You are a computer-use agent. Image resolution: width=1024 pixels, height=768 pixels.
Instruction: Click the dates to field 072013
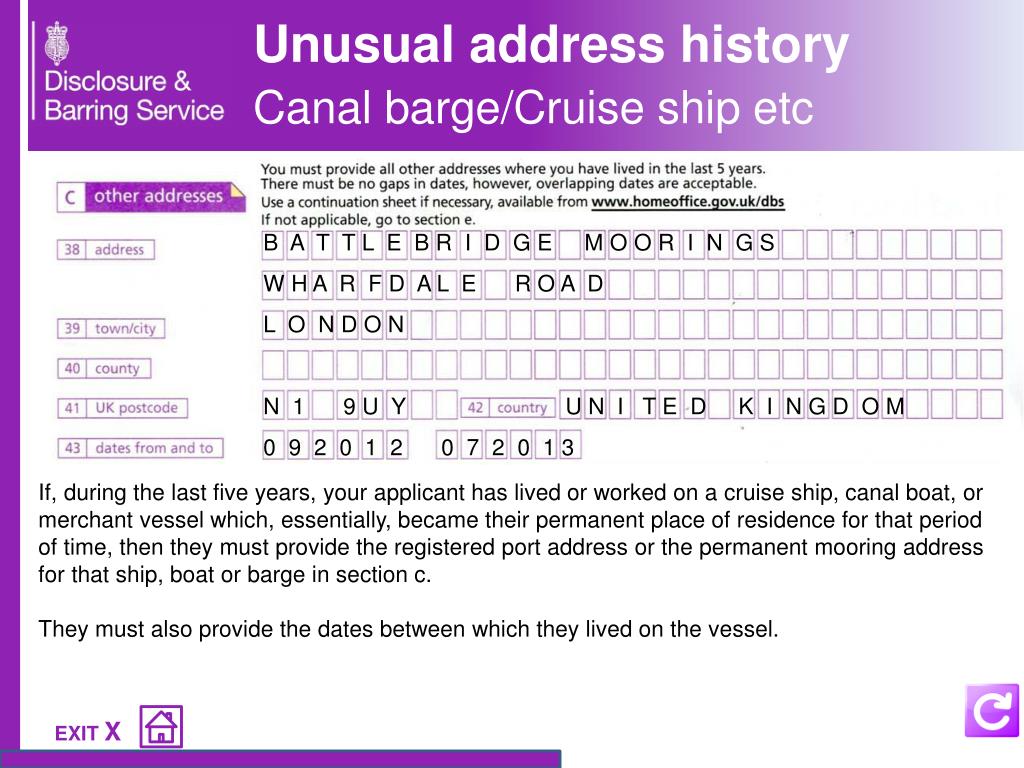[508, 447]
